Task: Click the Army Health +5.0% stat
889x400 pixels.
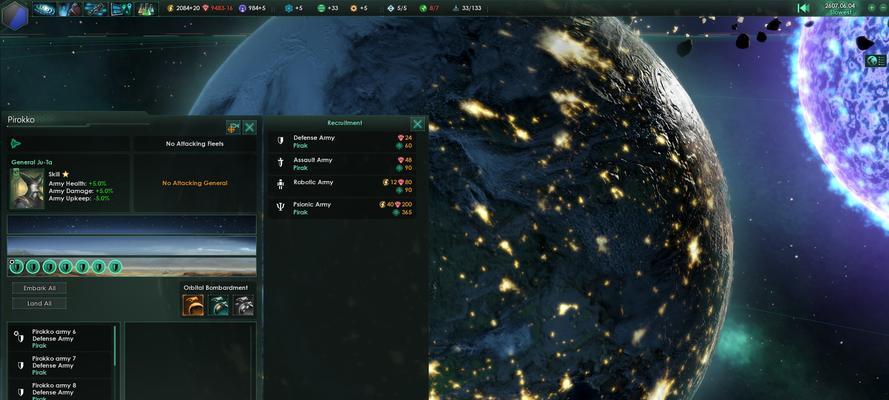Action: (x=77, y=184)
